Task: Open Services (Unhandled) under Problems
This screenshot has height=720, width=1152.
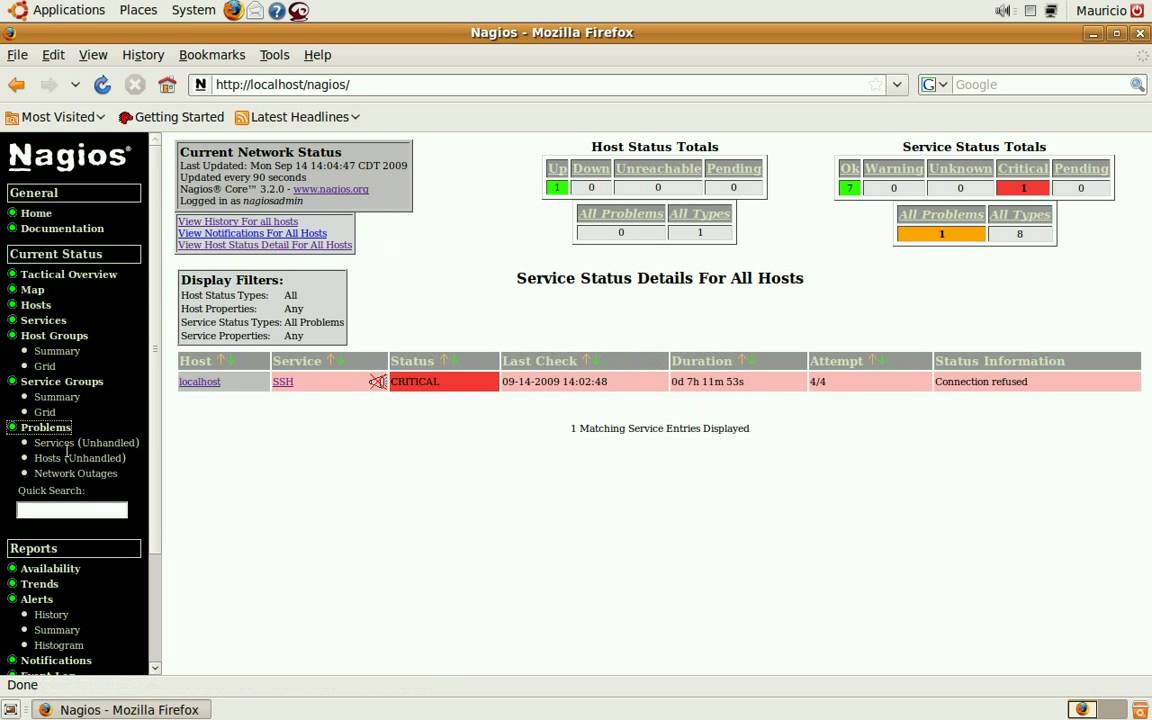Action: 87,443
